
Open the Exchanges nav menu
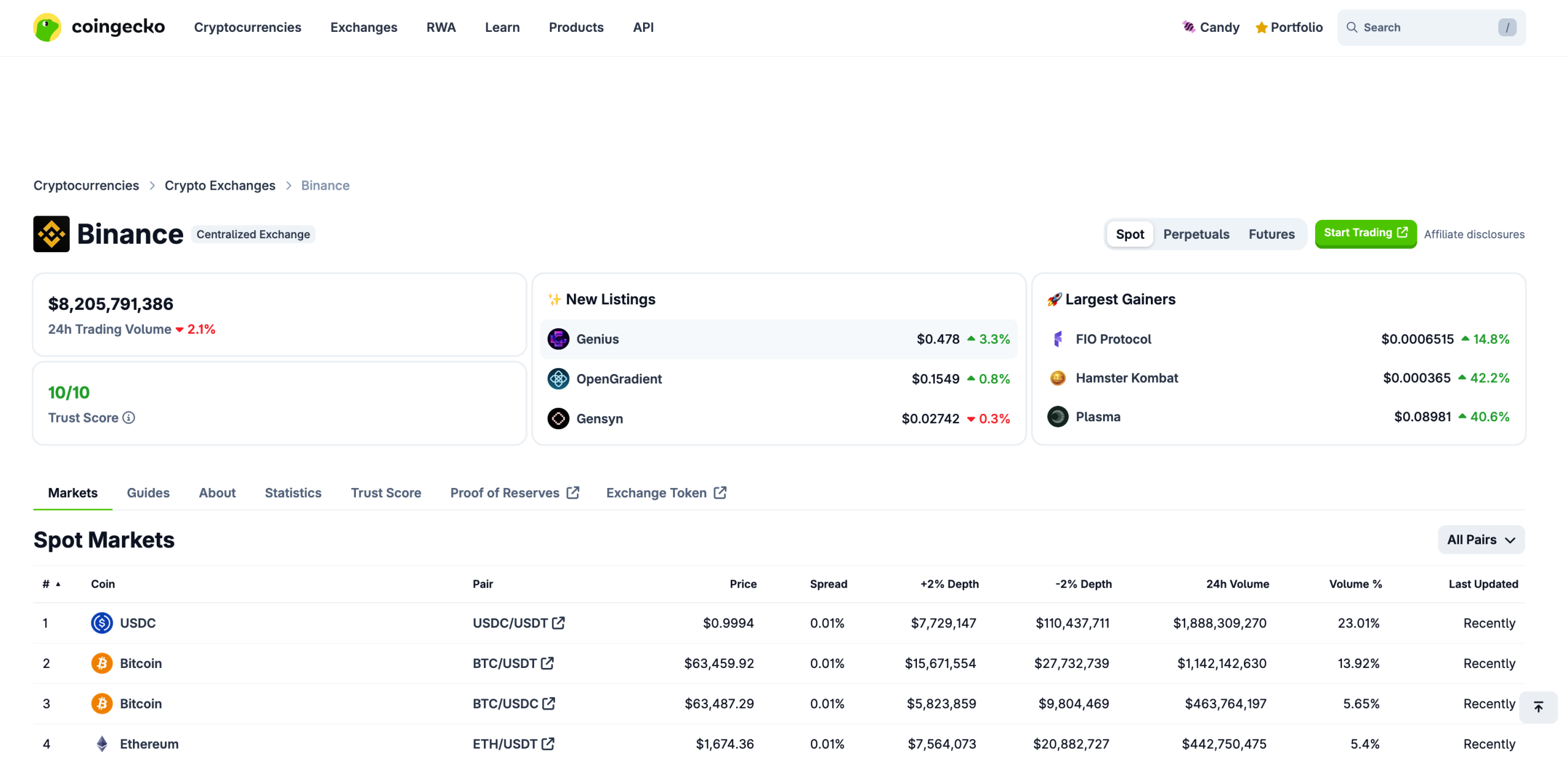(x=364, y=28)
